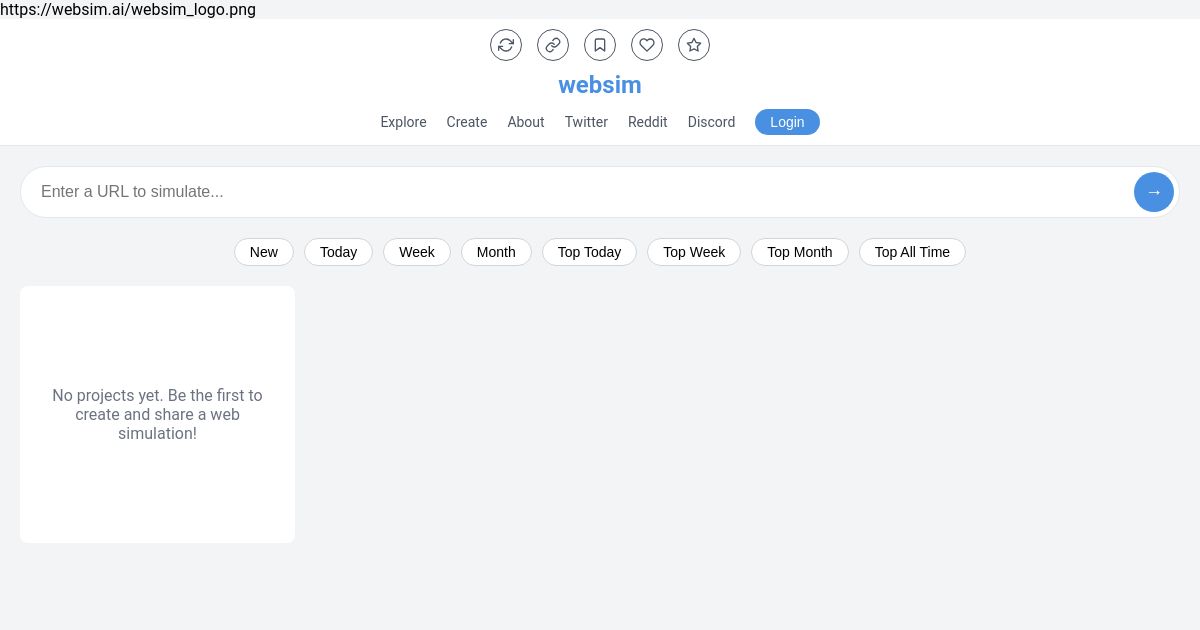Select the Top Month filter
Viewport: 1200px width, 630px height.
pos(800,252)
